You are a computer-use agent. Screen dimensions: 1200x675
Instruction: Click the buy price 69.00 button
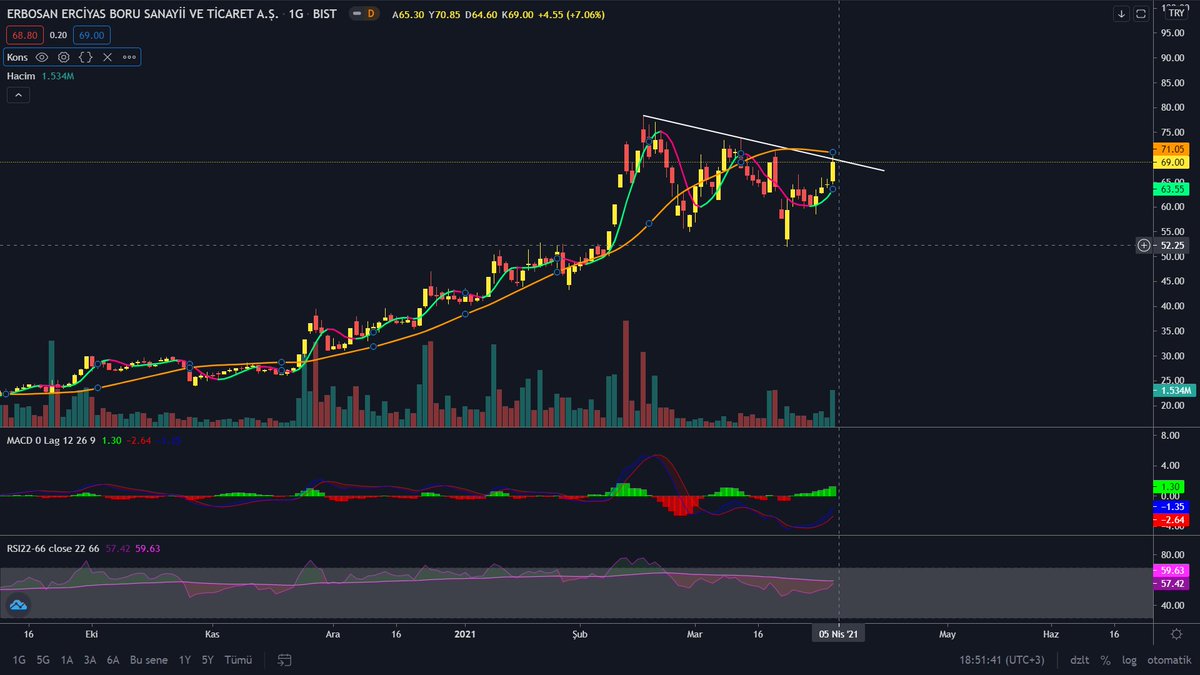point(93,35)
